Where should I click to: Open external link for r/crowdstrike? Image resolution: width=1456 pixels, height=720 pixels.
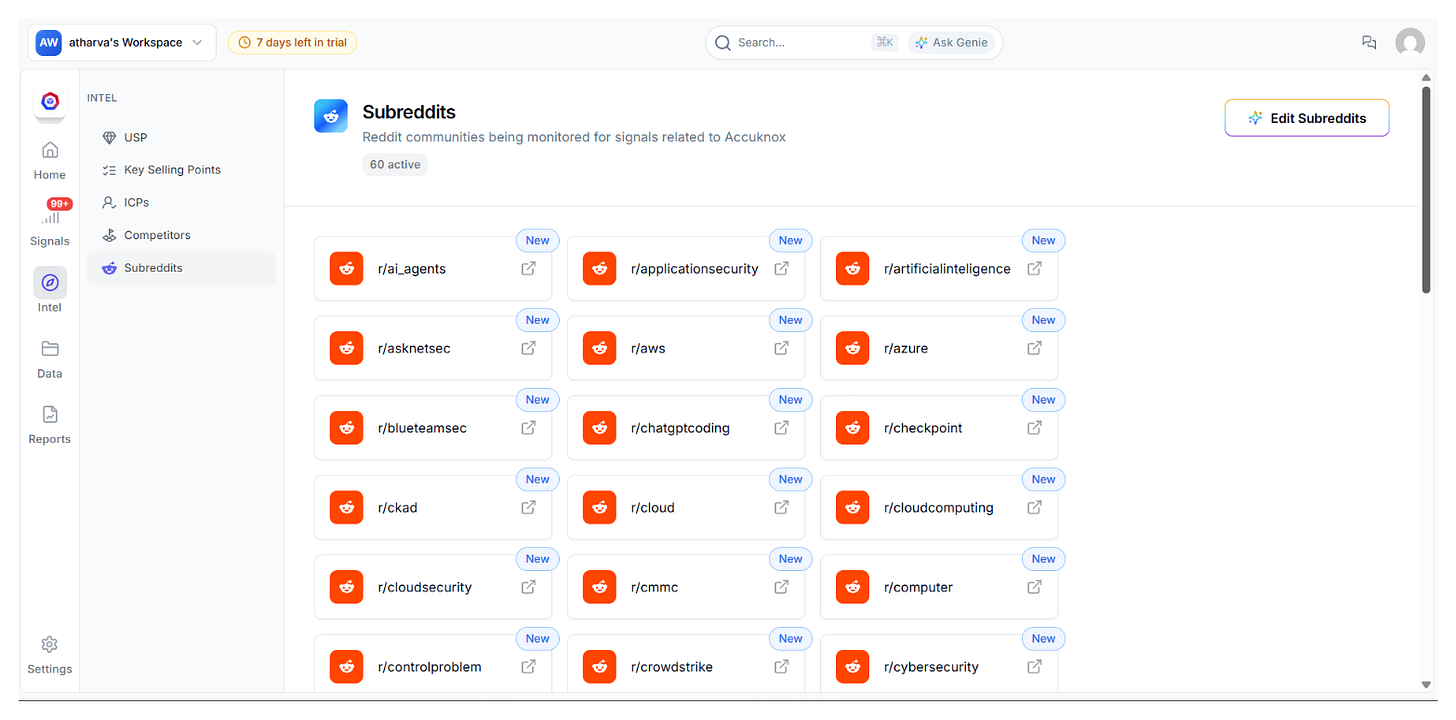click(782, 666)
